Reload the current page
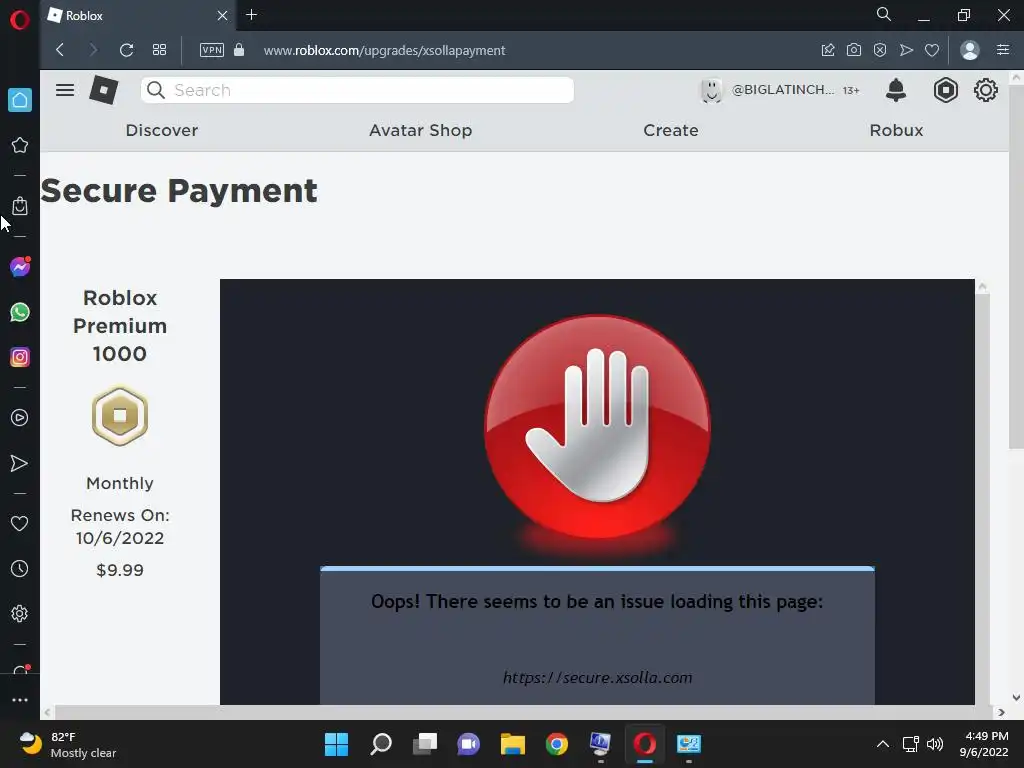The image size is (1024, 768). tap(126, 50)
